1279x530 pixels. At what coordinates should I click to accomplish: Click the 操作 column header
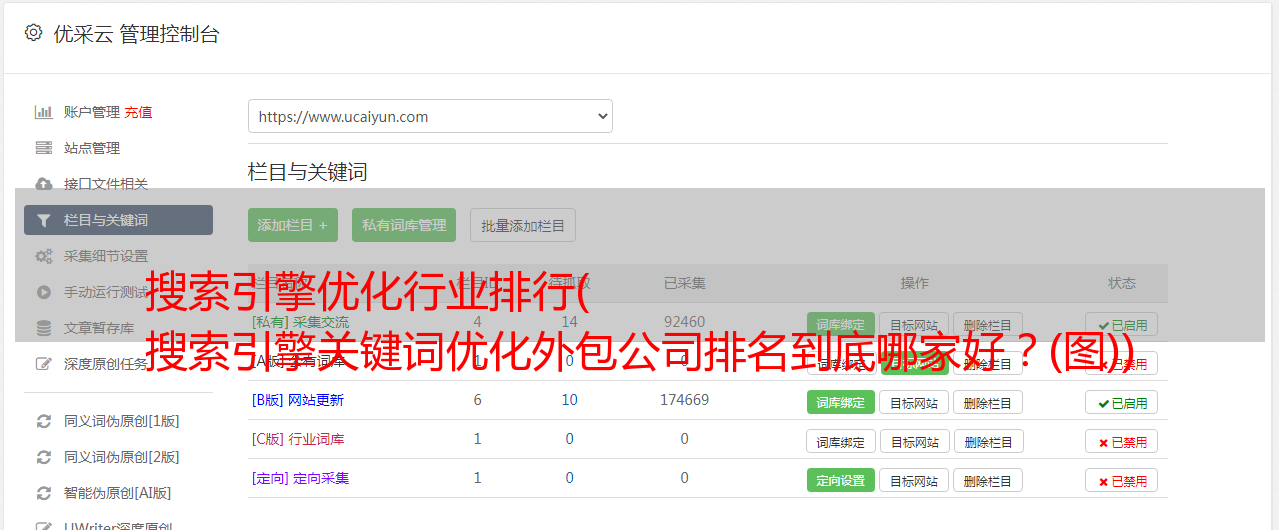click(914, 283)
